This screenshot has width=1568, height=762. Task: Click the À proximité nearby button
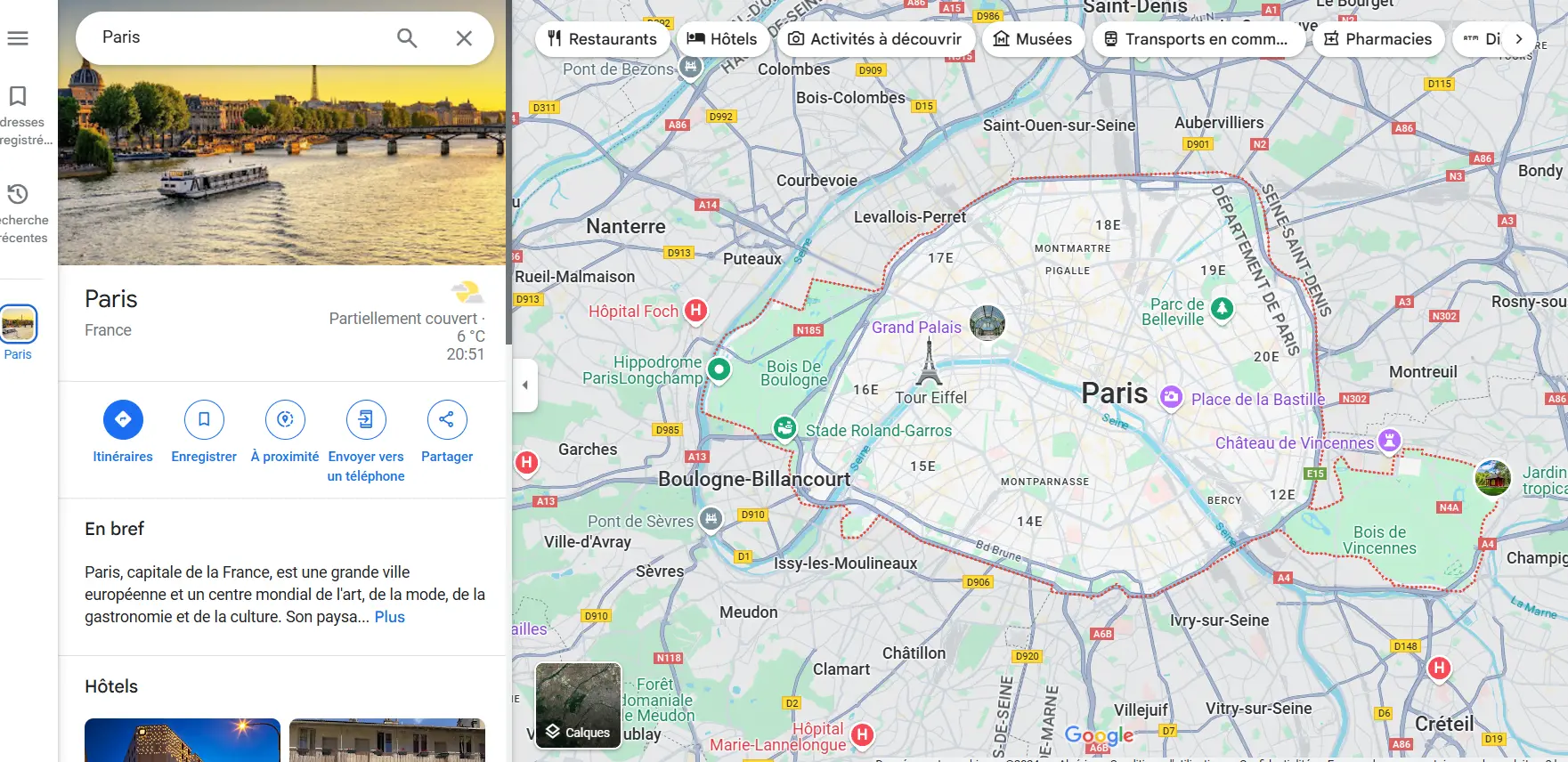tap(285, 419)
